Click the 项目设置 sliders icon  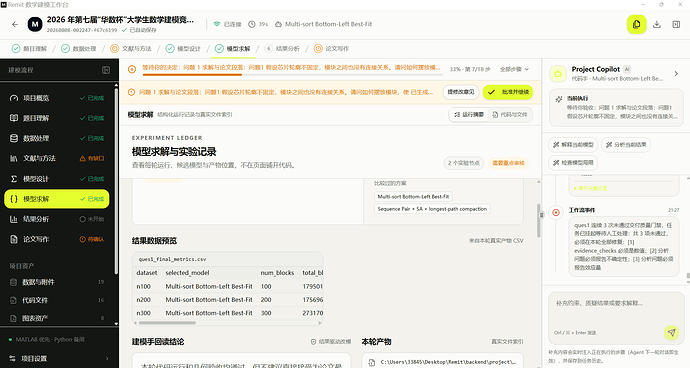12,358
